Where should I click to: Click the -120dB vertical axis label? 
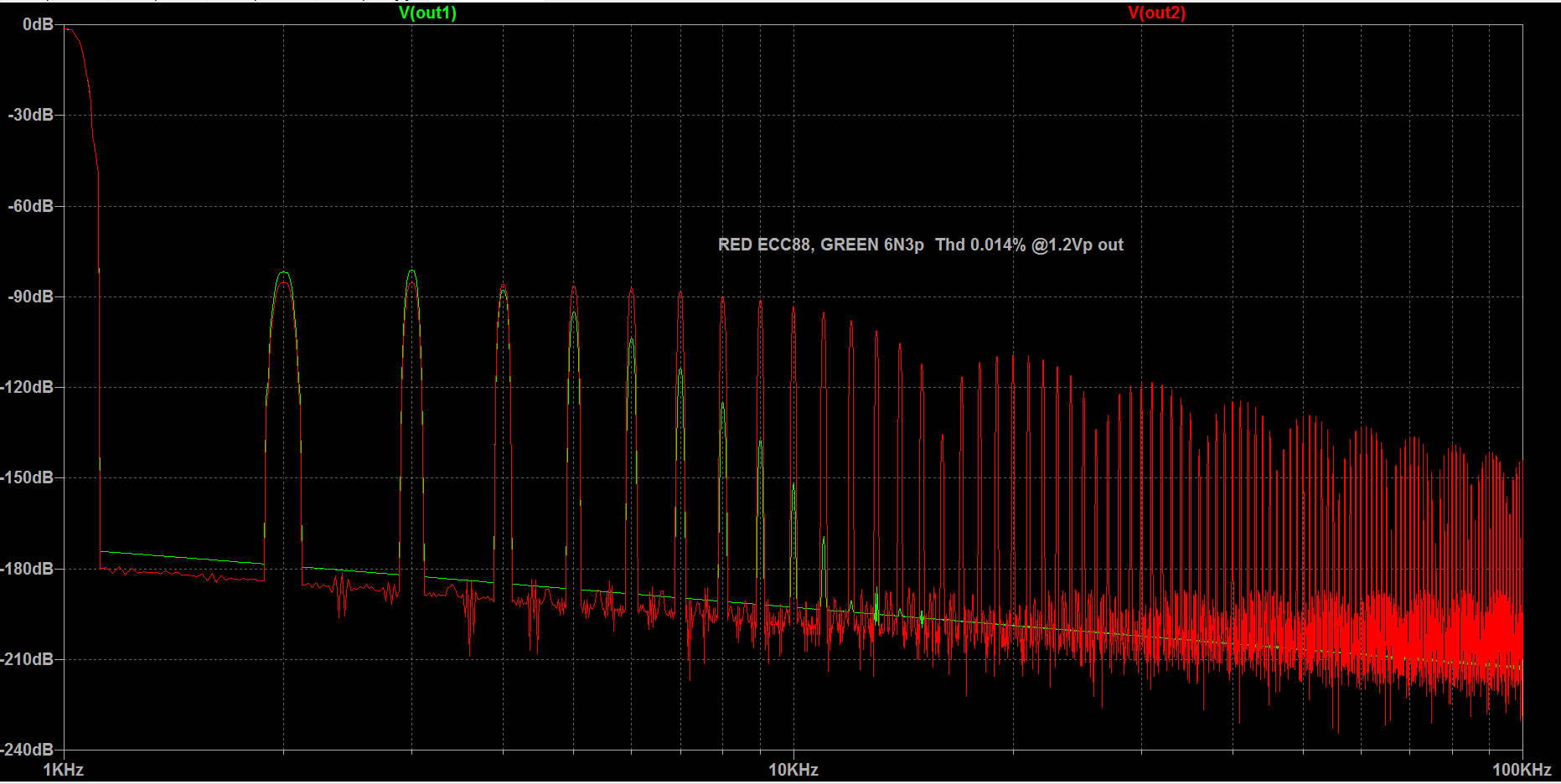(x=27, y=387)
